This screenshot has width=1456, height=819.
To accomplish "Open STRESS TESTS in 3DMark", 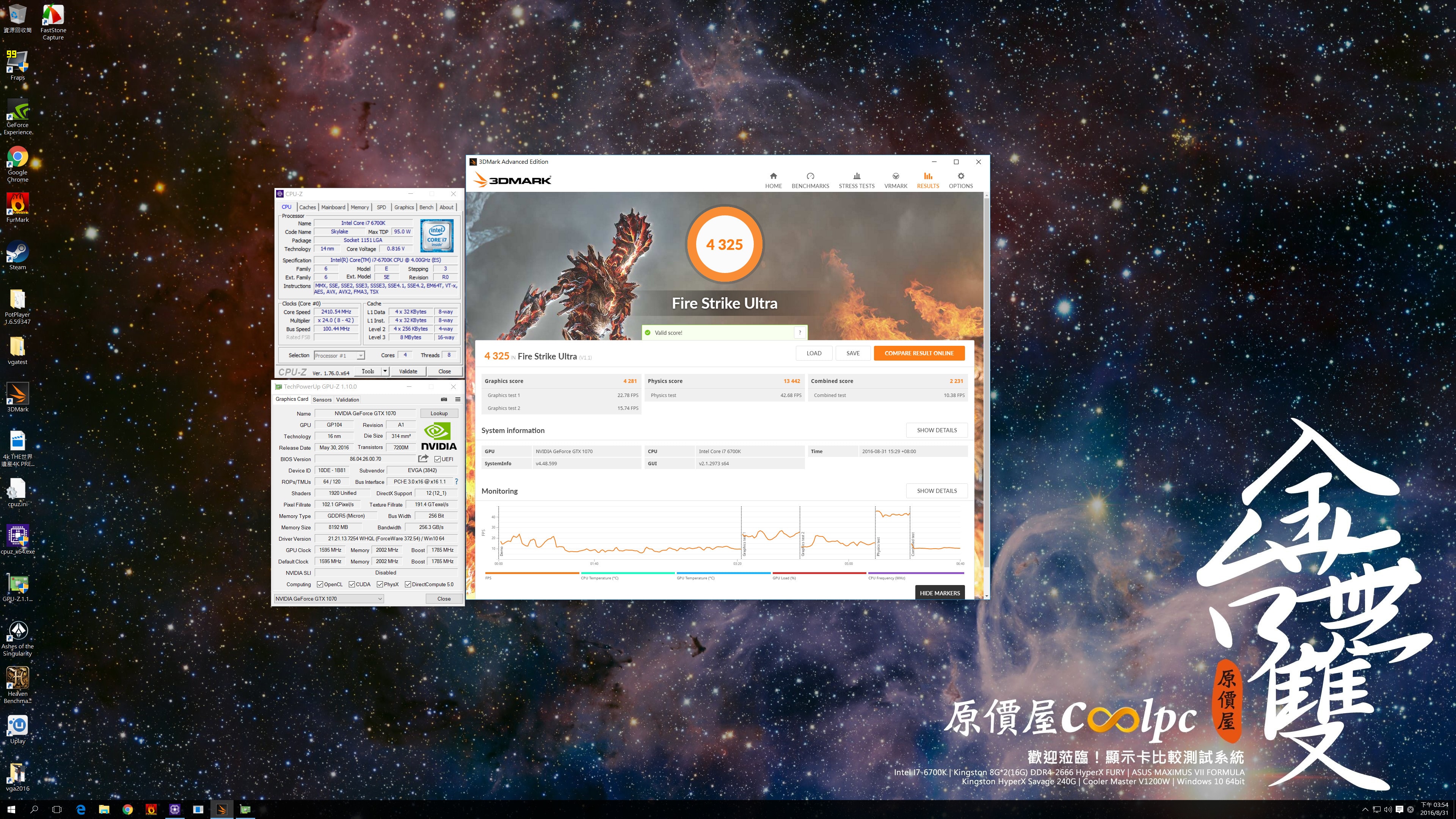I will [856, 180].
